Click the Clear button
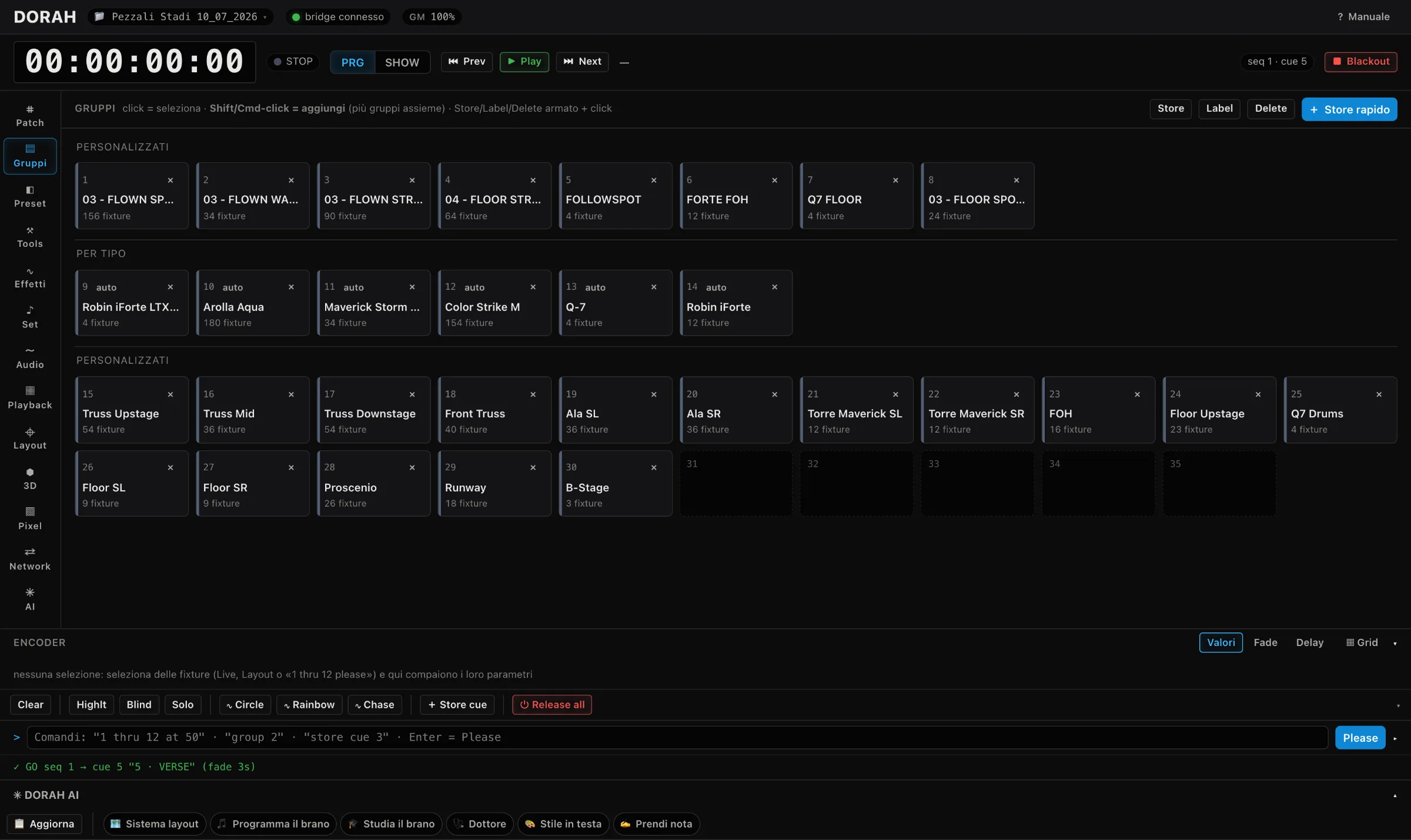Image resolution: width=1411 pixels, height=840 pixels. 31,705
